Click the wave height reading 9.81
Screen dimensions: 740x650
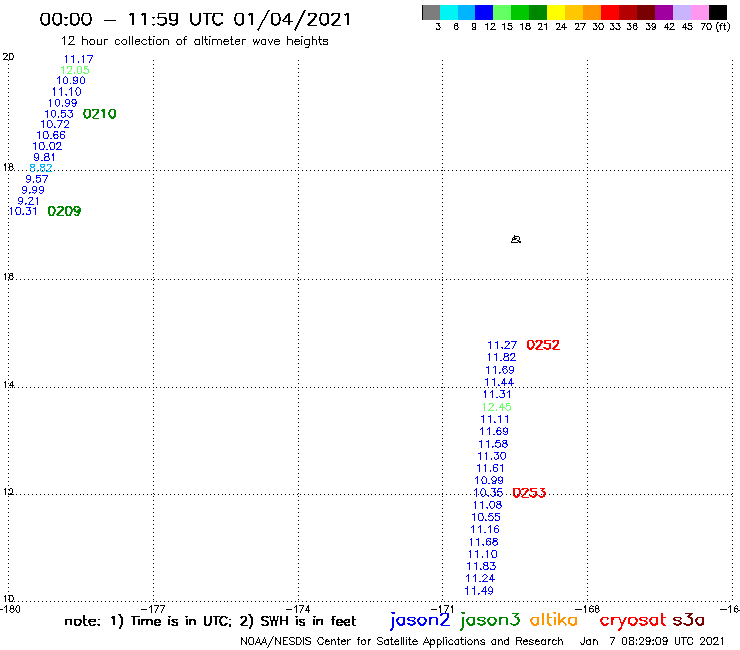[44, 157]
